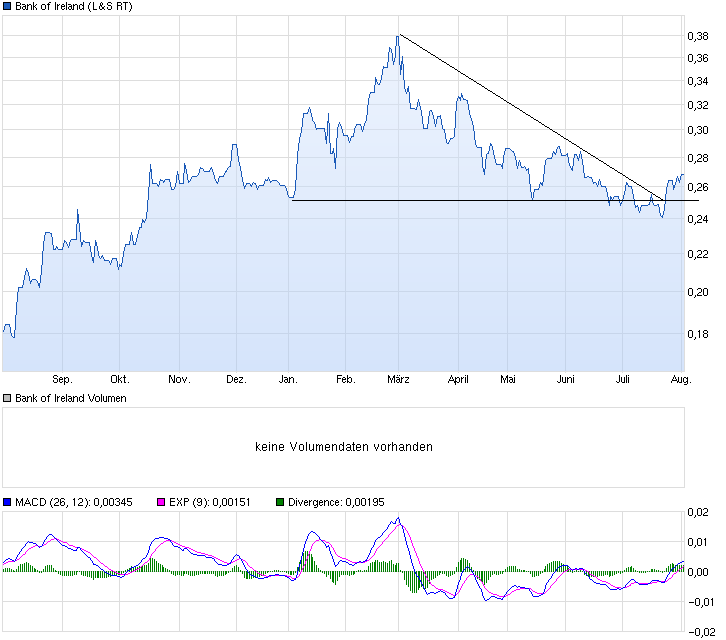This screenshot has width=726, height=640.
Task: Click the 0,32 price axis value
Action: (x=698, y=106)
